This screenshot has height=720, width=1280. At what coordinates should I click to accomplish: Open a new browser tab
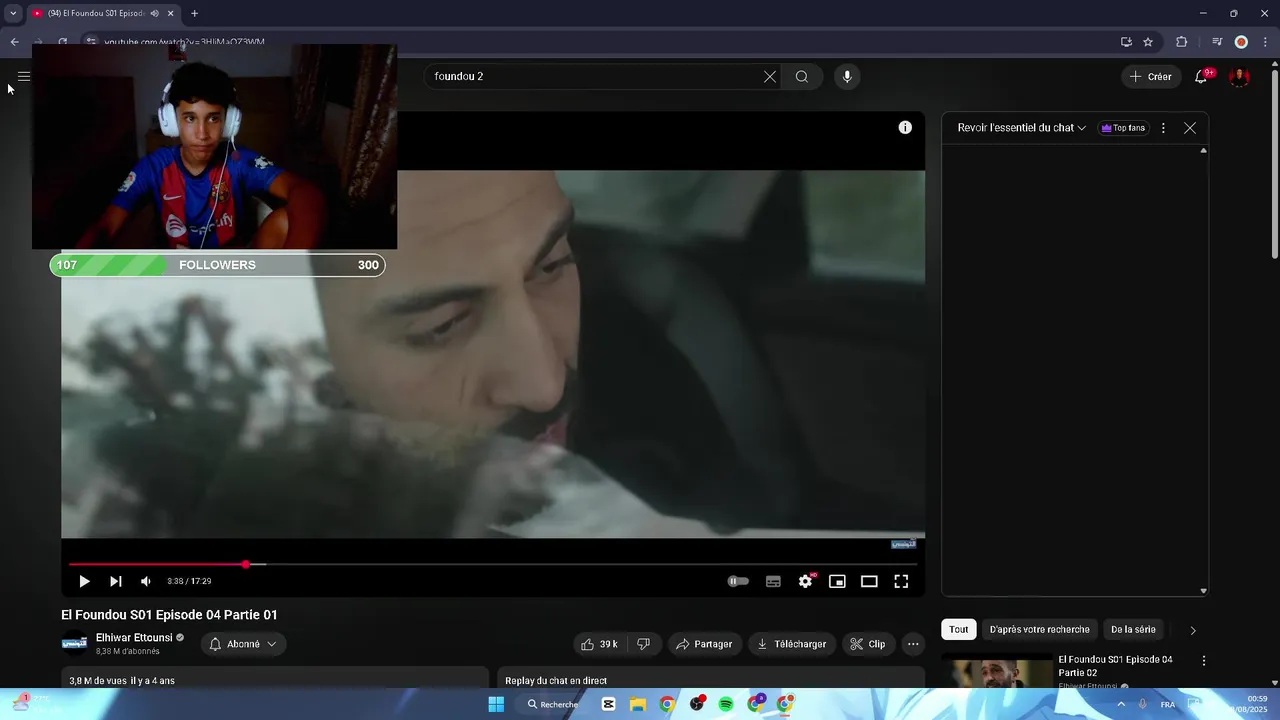pyautogui.click(x=194, y=13)
